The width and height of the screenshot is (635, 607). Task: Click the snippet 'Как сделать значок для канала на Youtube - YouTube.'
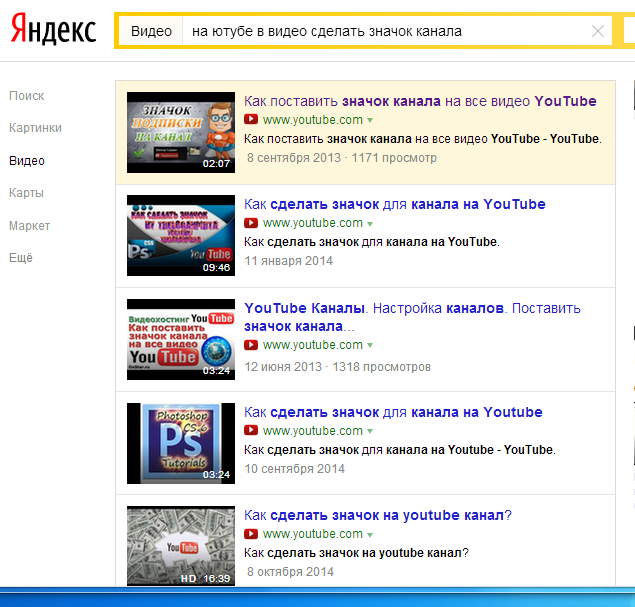click(x=400, y=450)
